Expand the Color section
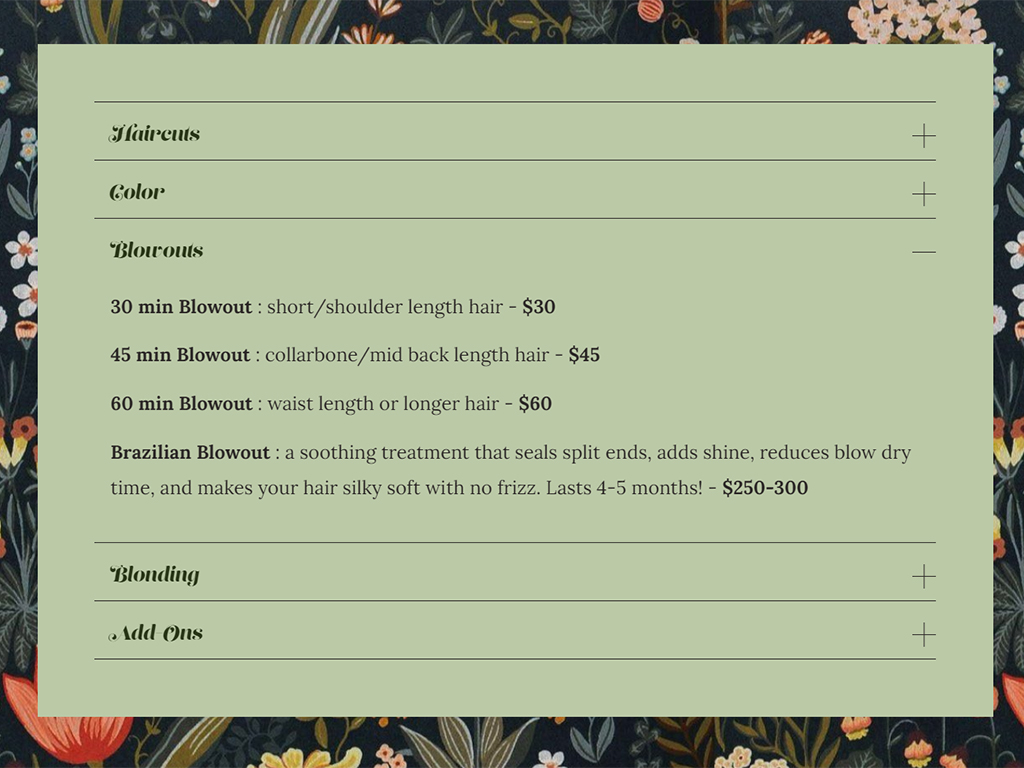 click(136, 192)
